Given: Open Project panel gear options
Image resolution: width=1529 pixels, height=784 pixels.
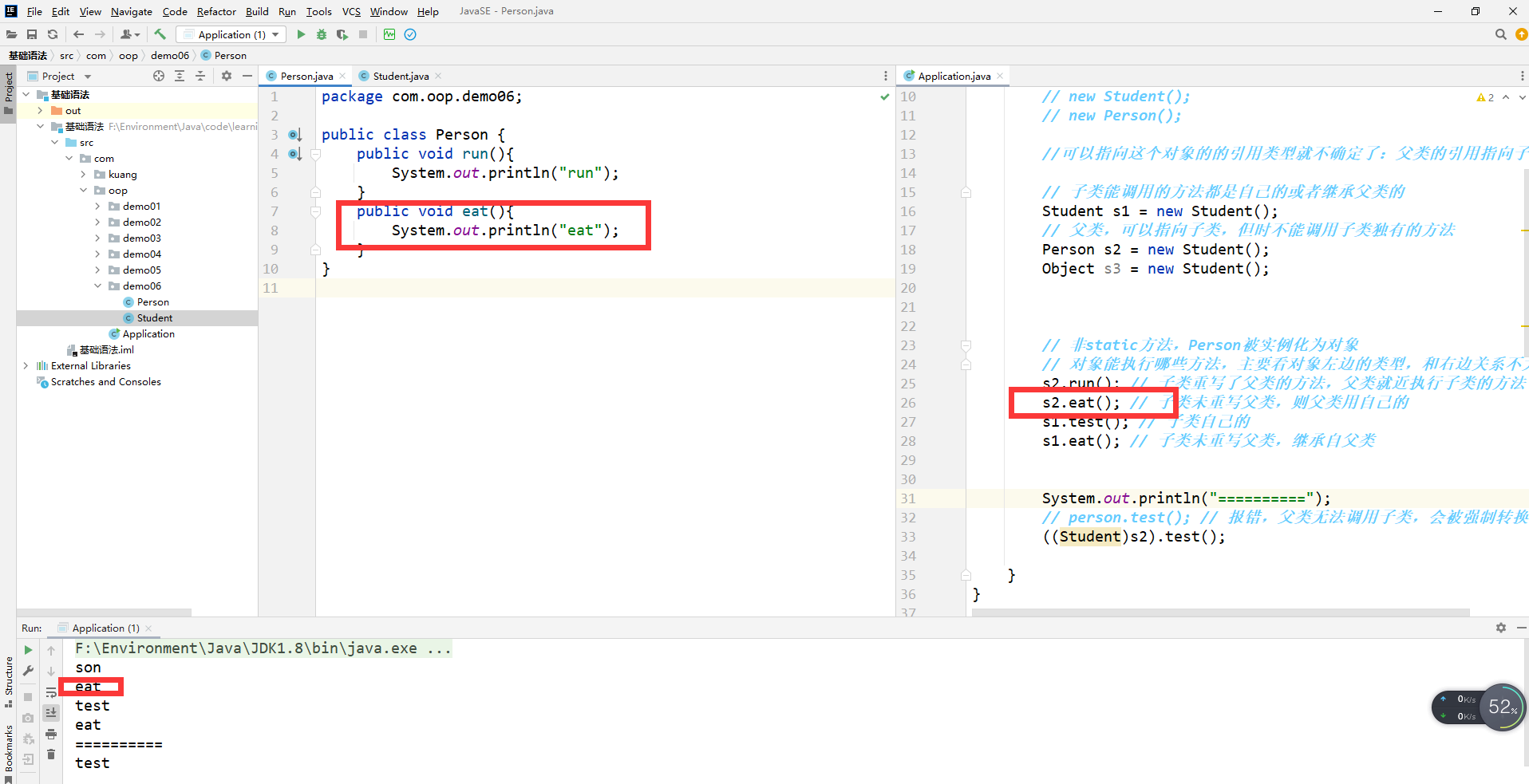Looking at the screenshot, I should pos(227,76).
